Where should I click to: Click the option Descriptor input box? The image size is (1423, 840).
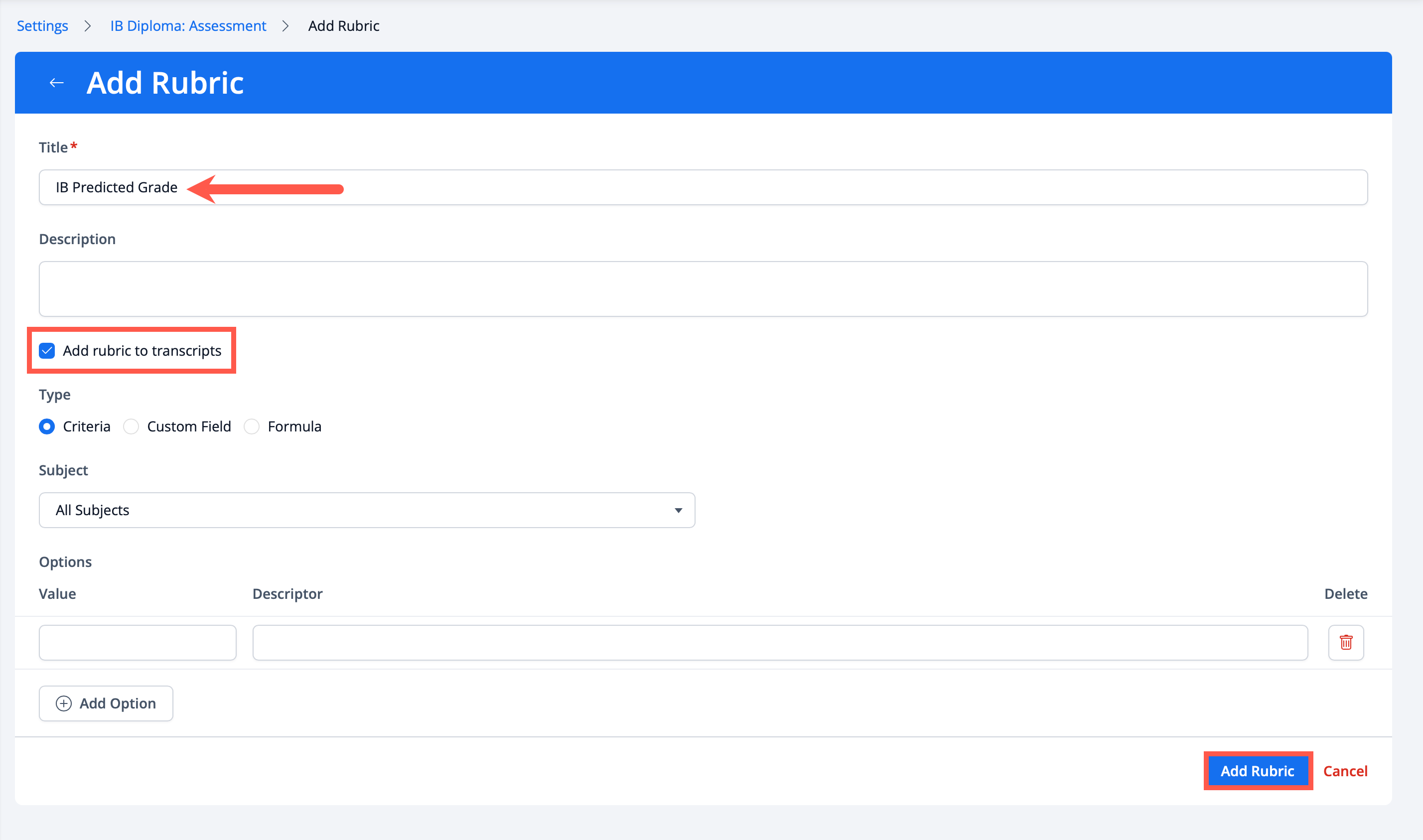(x=779, y=642)
